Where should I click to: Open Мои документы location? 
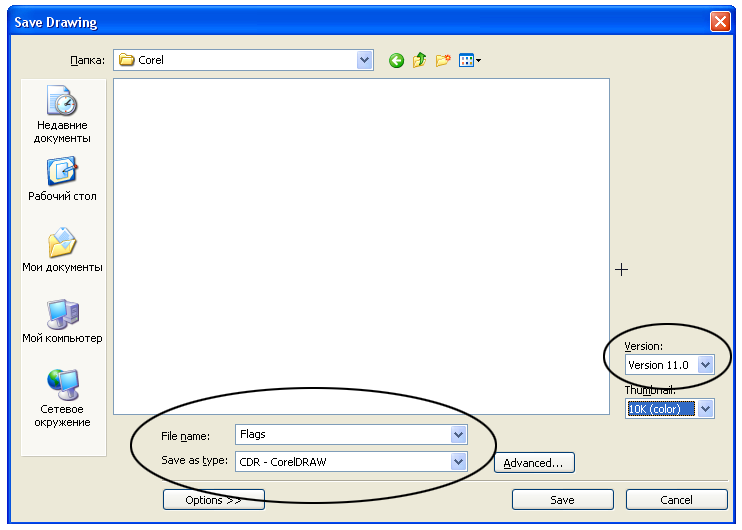click(x=62, y=250)
